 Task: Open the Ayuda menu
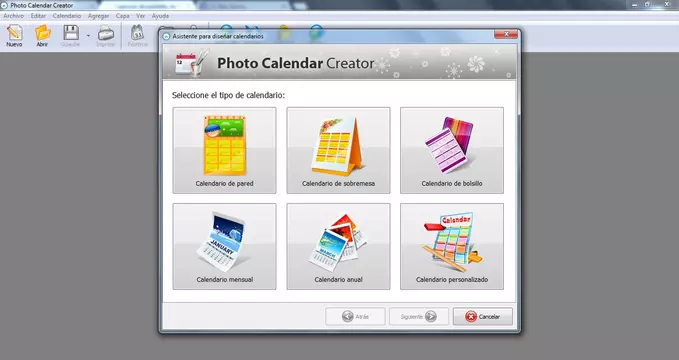coord(160,16)
